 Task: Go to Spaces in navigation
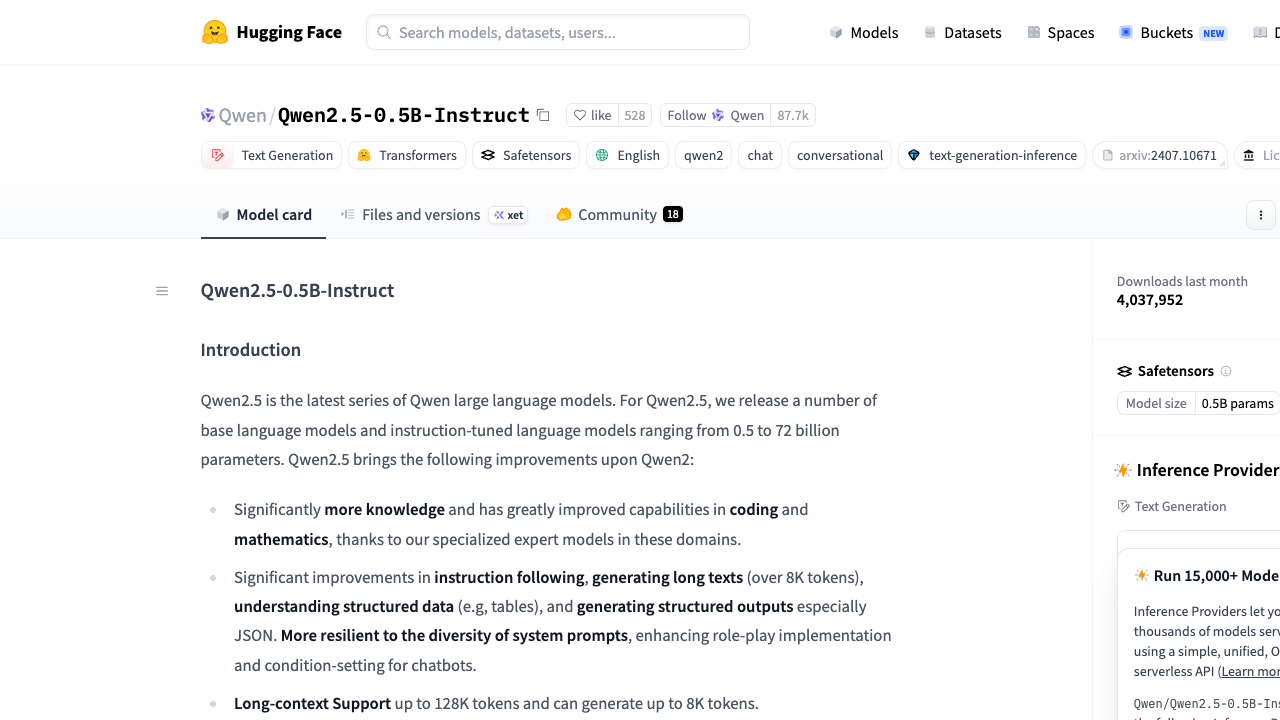click(x=1061, y=32)
